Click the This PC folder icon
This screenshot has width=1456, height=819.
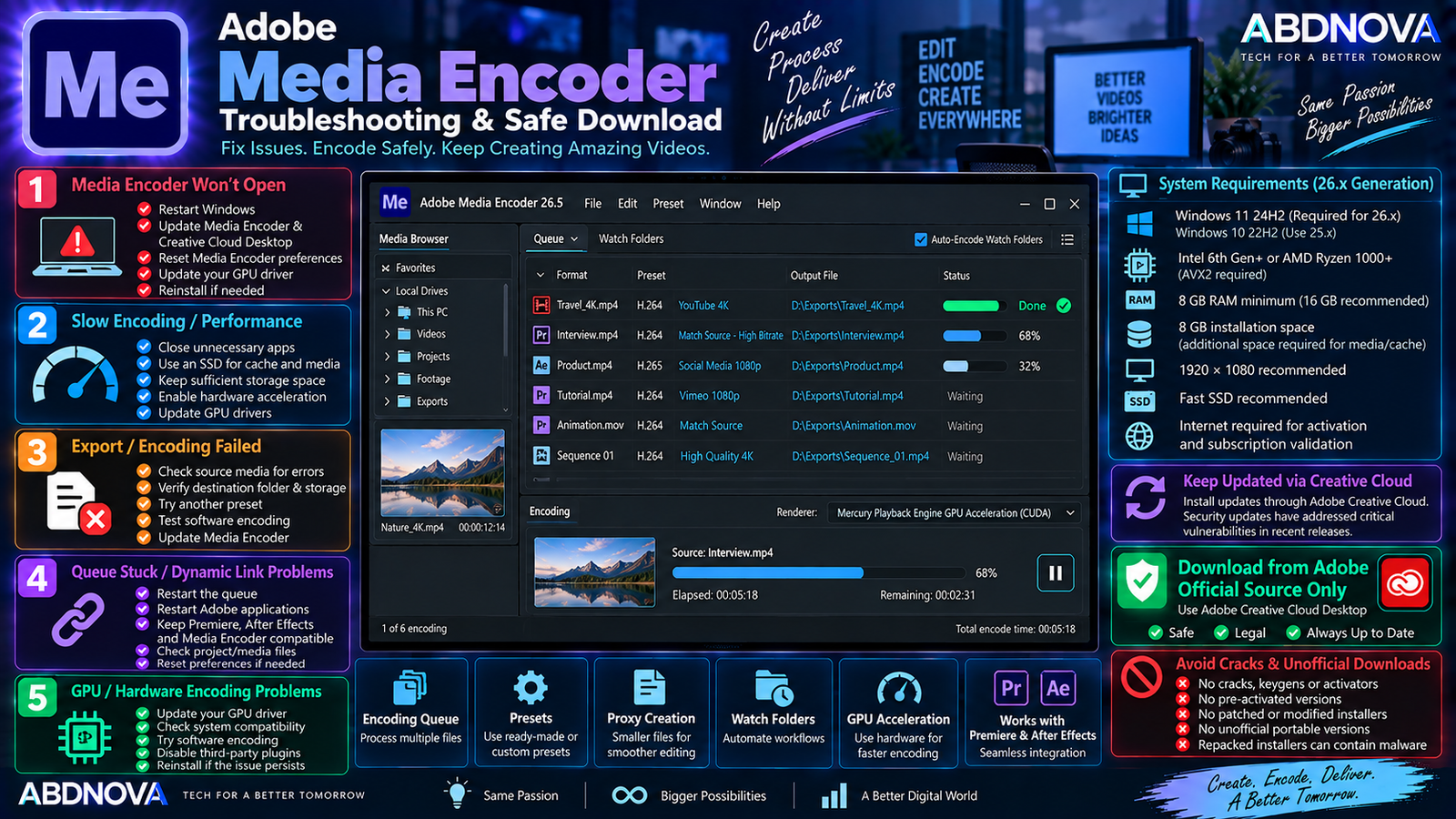pyautogui.click(x=404, y=311)
